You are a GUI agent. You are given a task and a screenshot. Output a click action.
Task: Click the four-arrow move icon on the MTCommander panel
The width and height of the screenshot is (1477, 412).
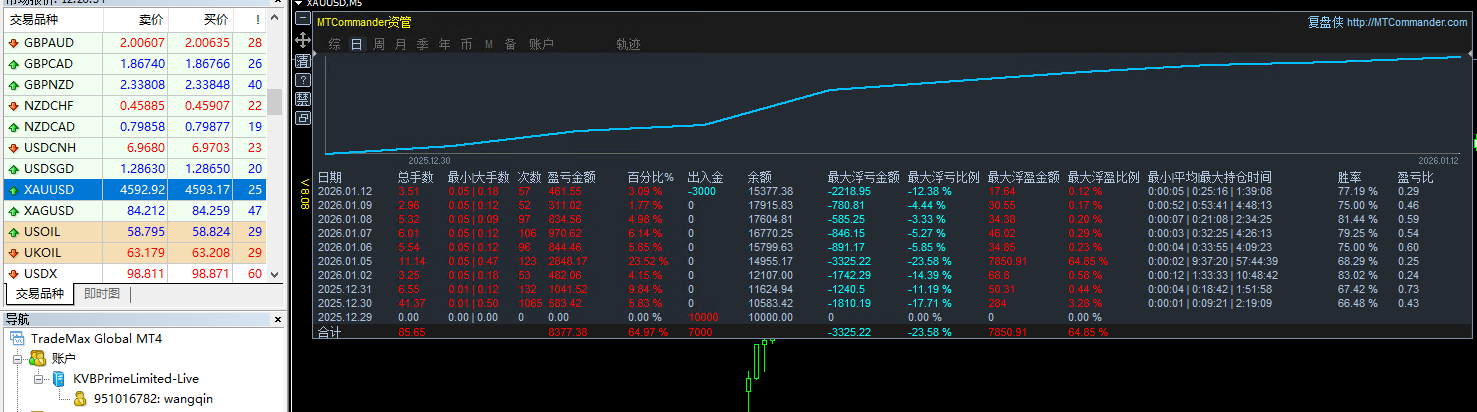(303, 40)
